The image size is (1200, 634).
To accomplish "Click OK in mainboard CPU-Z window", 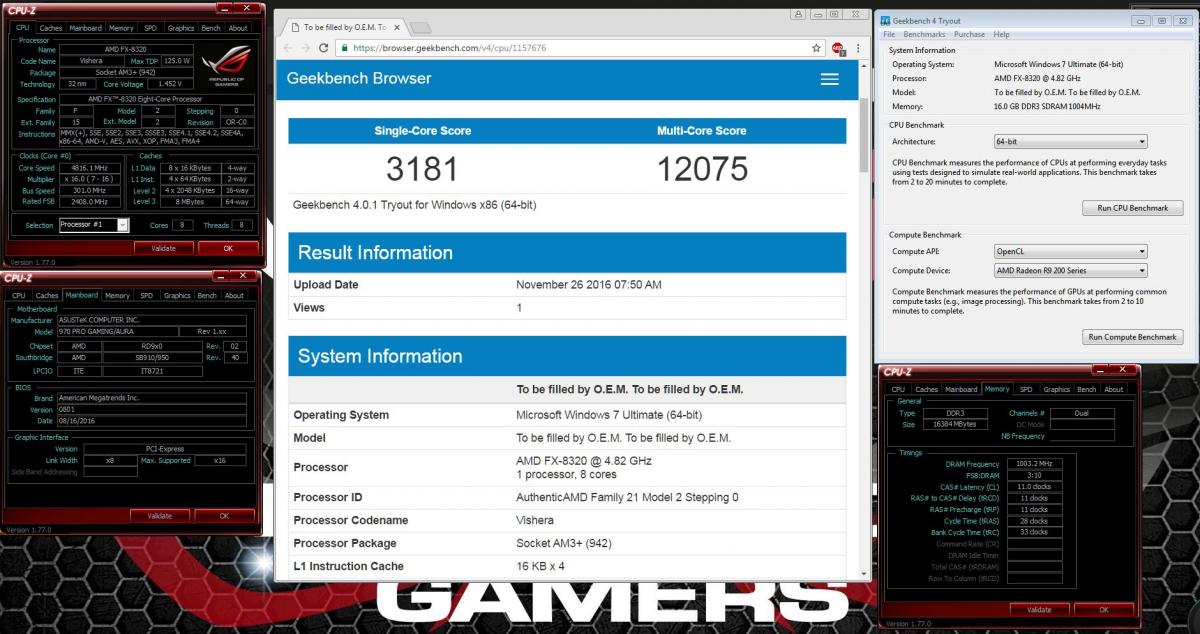I will 224,516.
